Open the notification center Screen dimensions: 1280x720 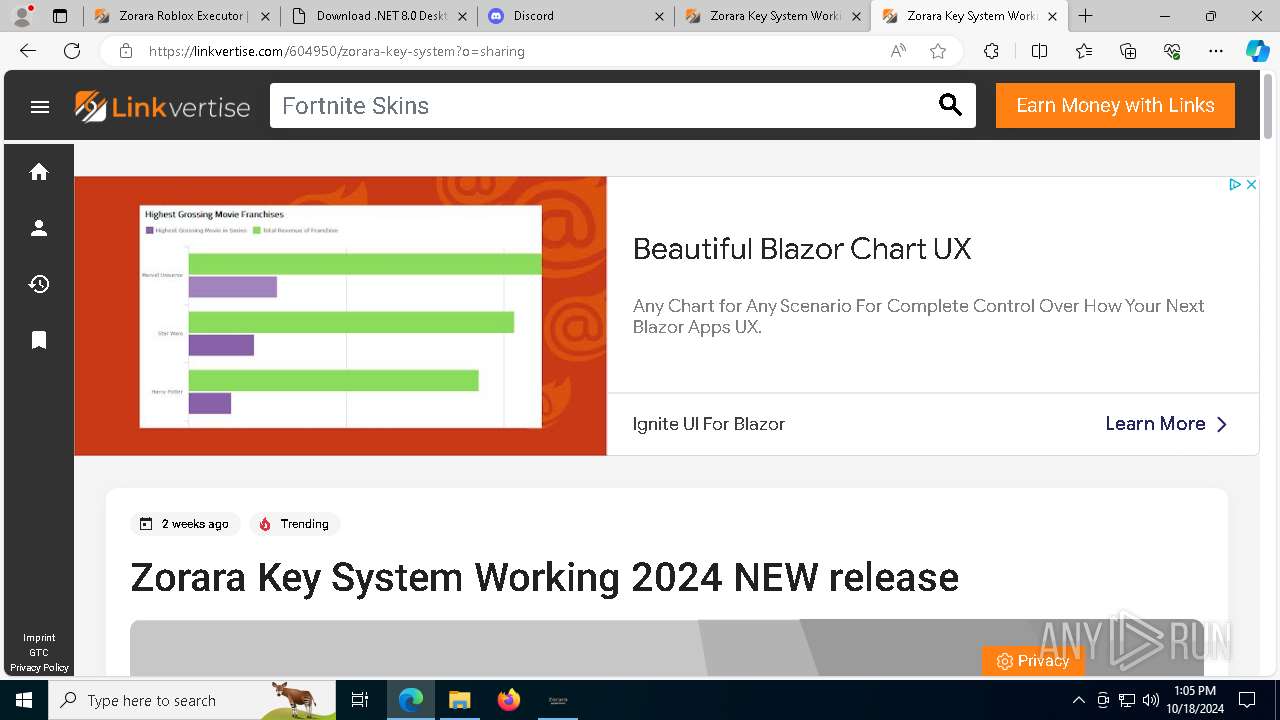1247,700
